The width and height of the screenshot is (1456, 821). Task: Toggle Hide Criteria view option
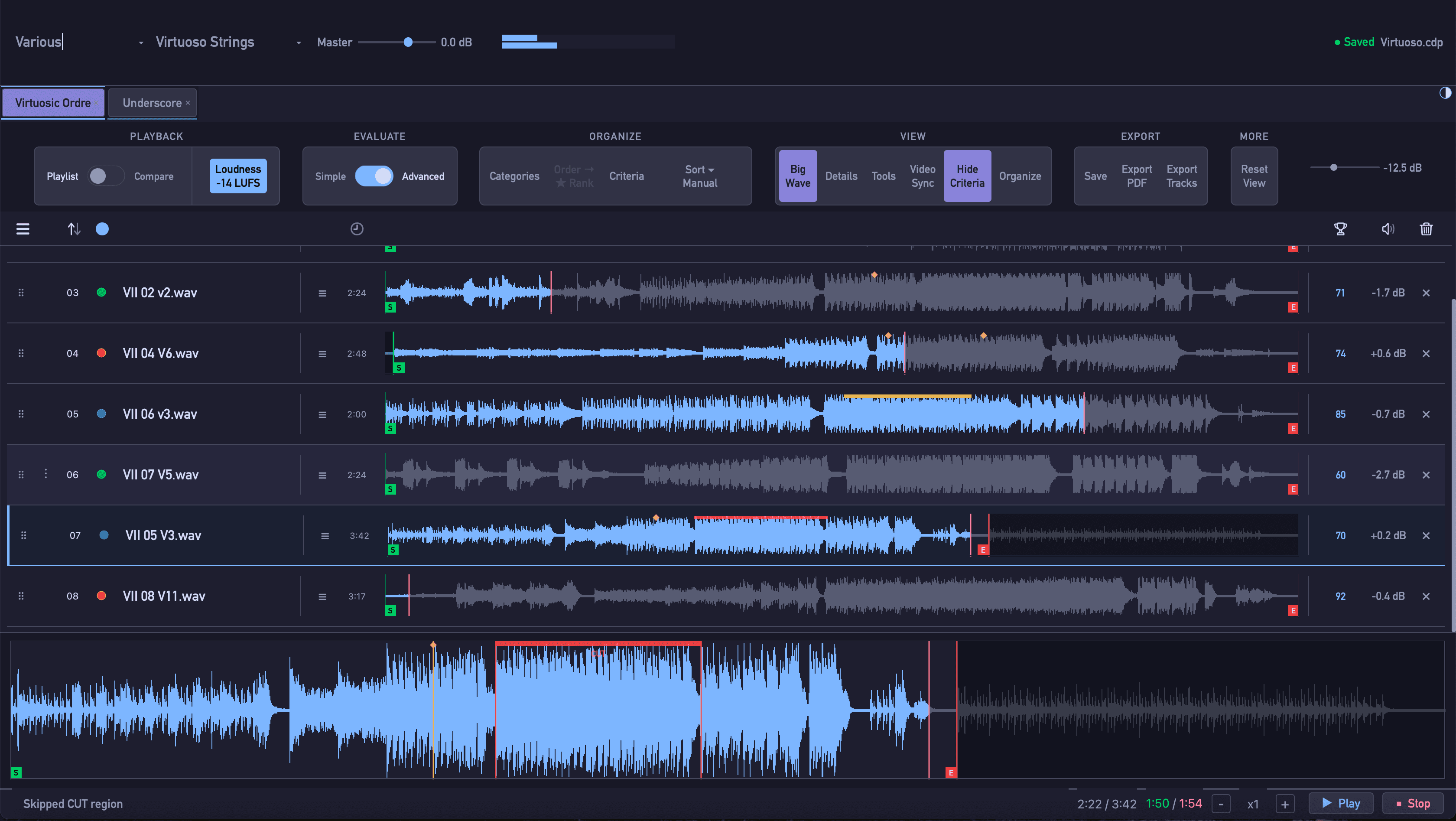(x=967, y=176)
